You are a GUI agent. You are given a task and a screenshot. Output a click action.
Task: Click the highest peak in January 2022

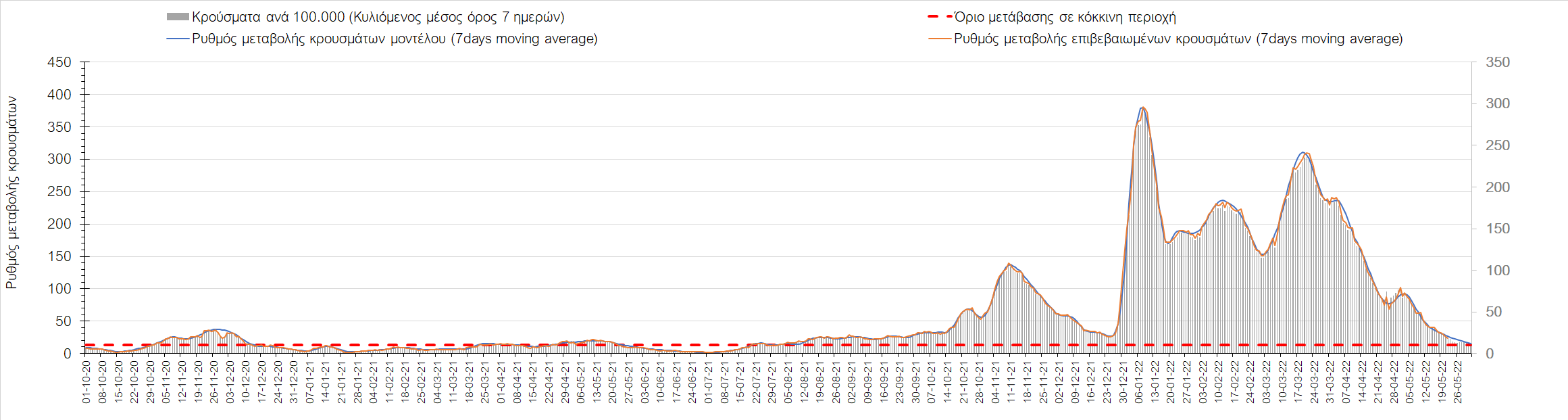1142,108
